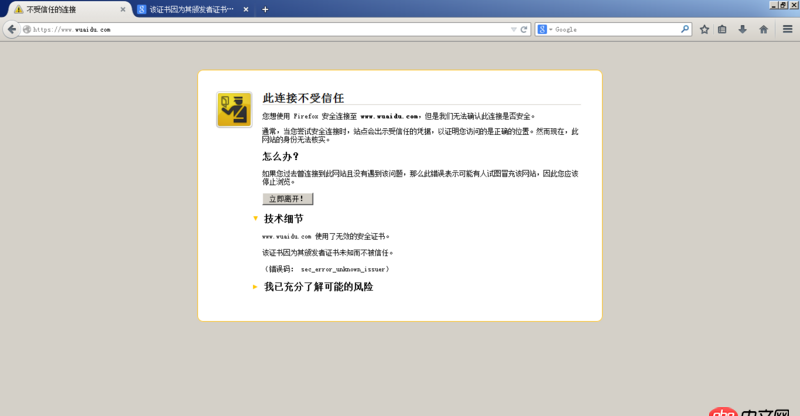
Task: Click the 怎么办? heading
Action: point(281,156)
